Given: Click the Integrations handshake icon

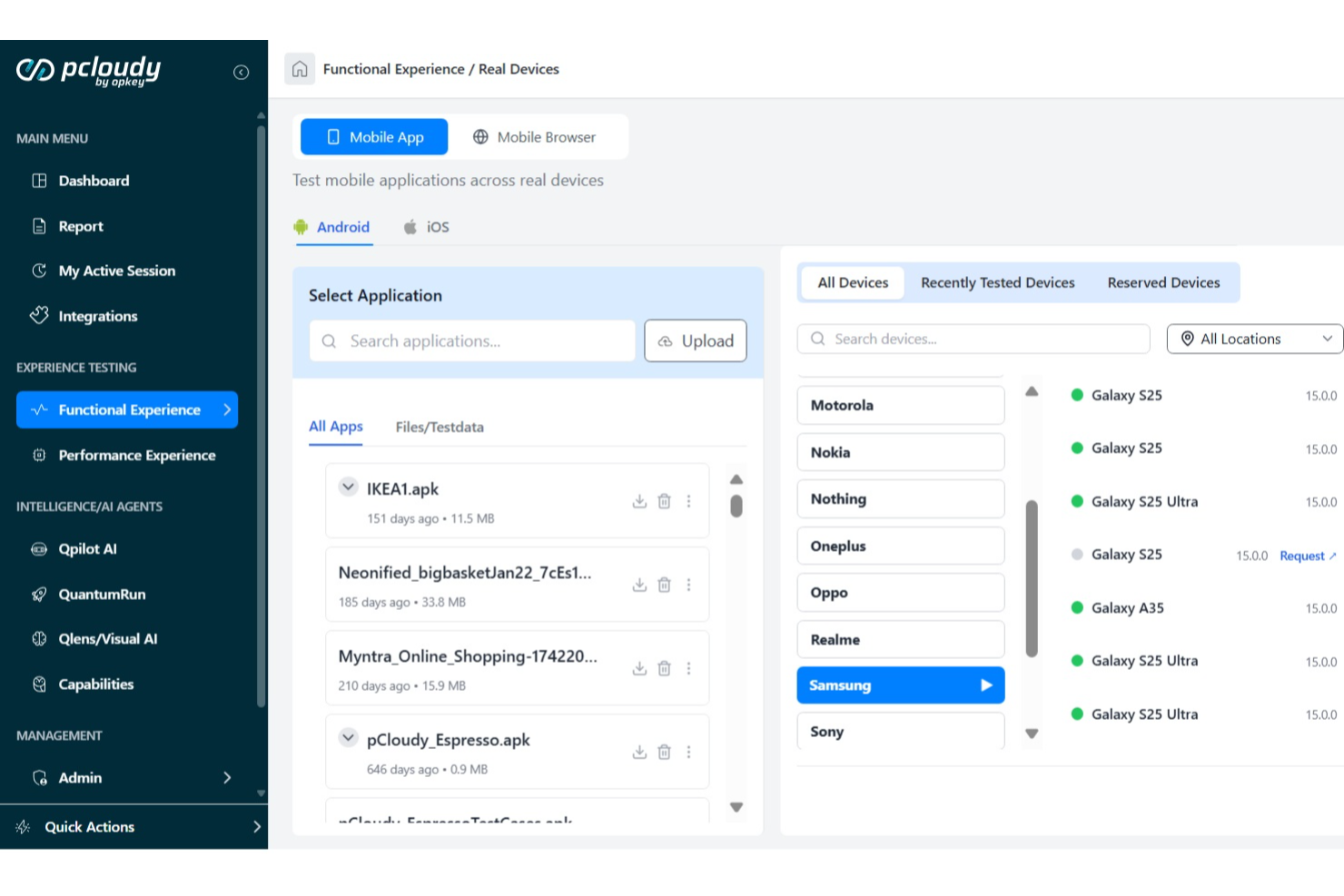Looking at the screenshot, I should click(x=39, y=315).
